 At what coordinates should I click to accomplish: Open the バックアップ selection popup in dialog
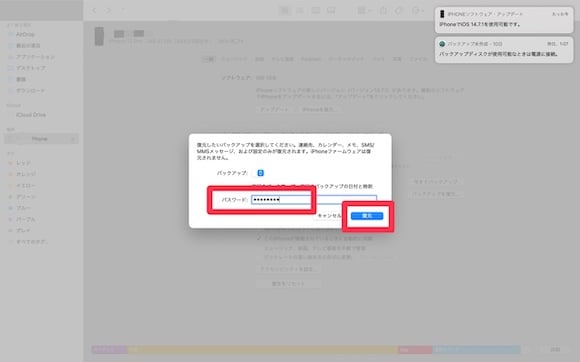tap(260, 173)
